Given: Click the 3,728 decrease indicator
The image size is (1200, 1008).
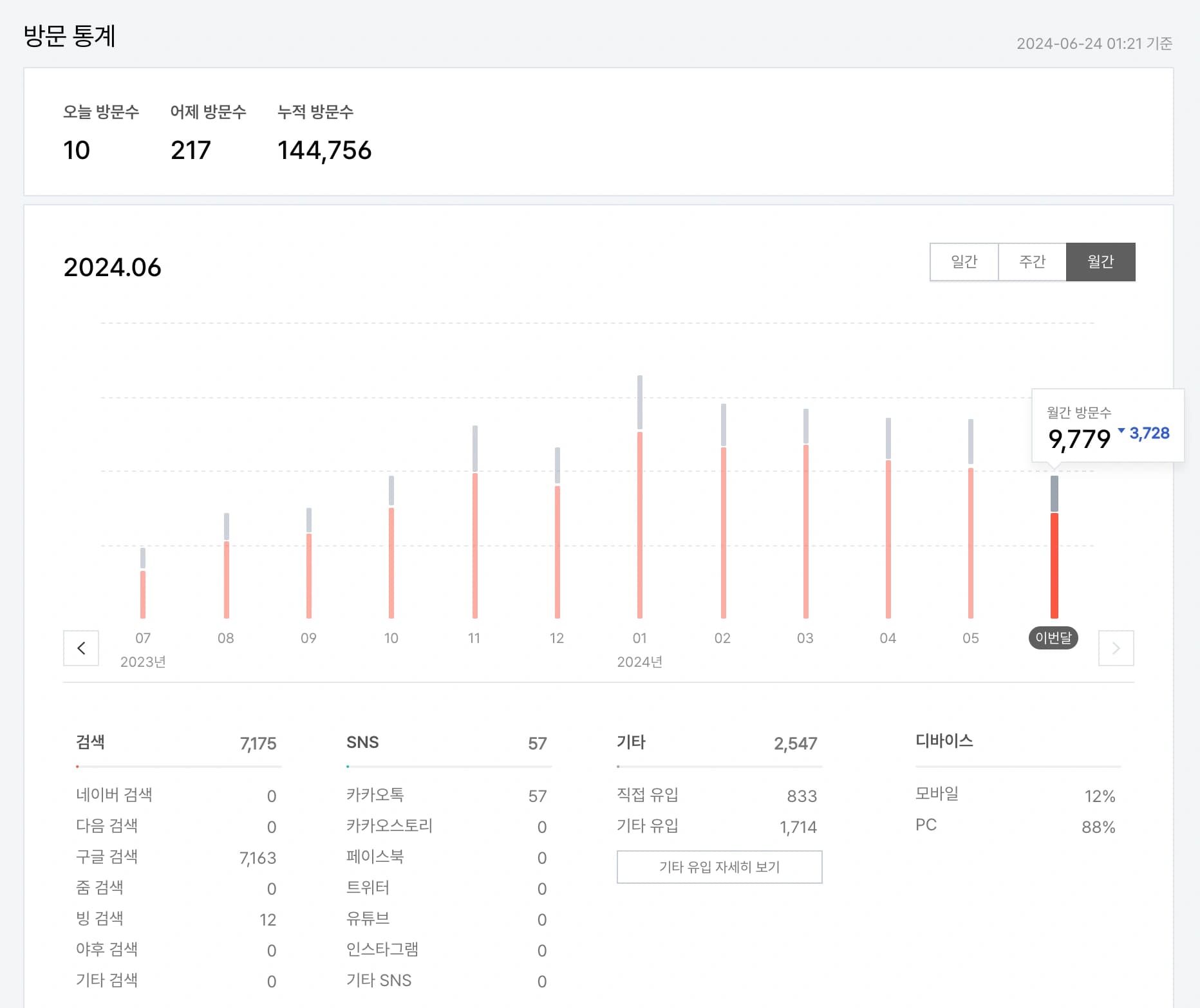Looking at the screenshot, I should 1144,433.
